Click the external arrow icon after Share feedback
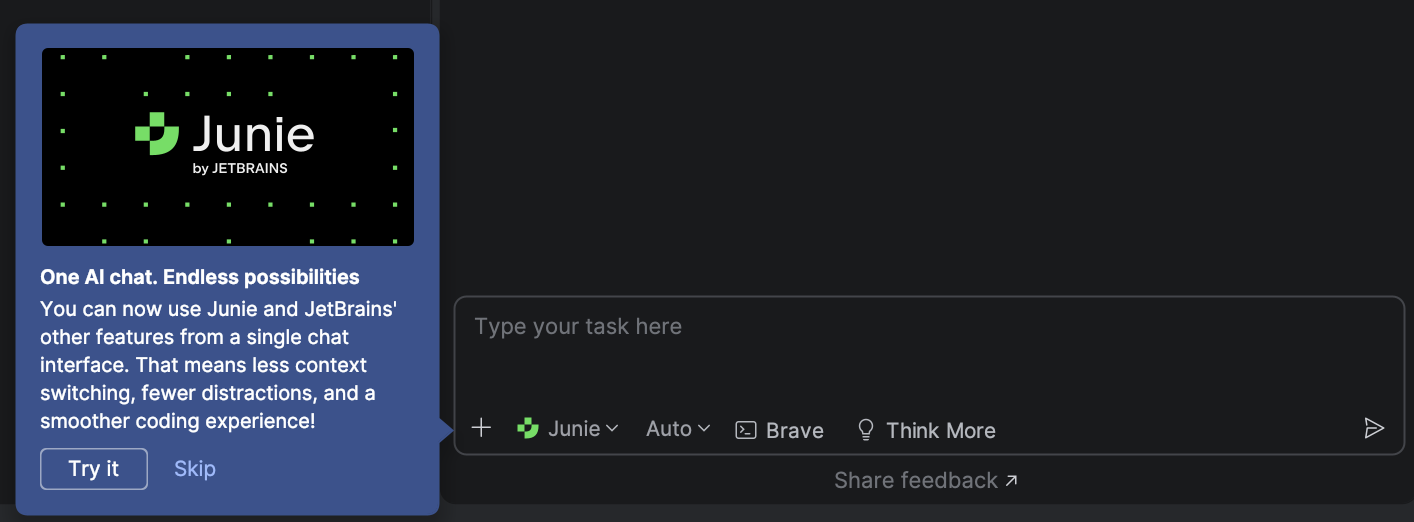Image resolution: width=1414 pixels, height=522 pixels. pos(1011,481)
